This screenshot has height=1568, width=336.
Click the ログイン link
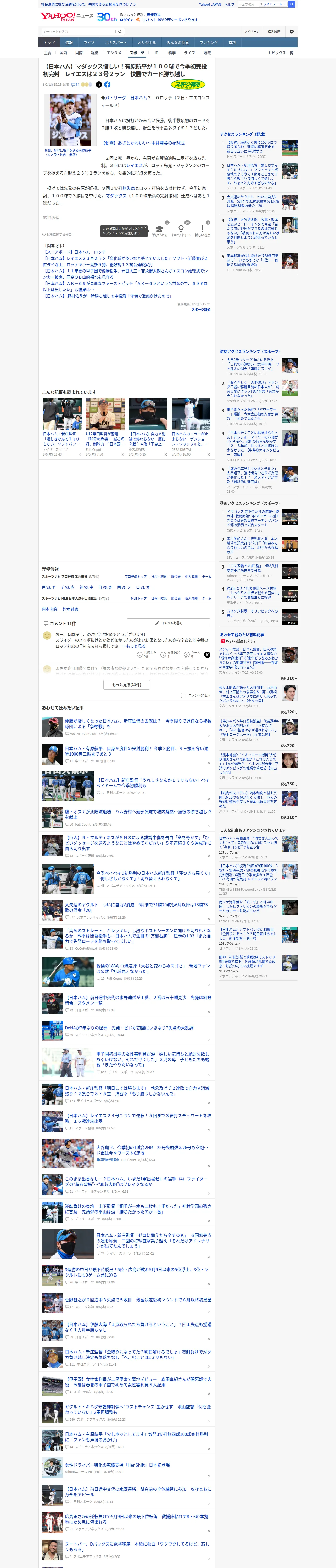(x=127, y=20)
